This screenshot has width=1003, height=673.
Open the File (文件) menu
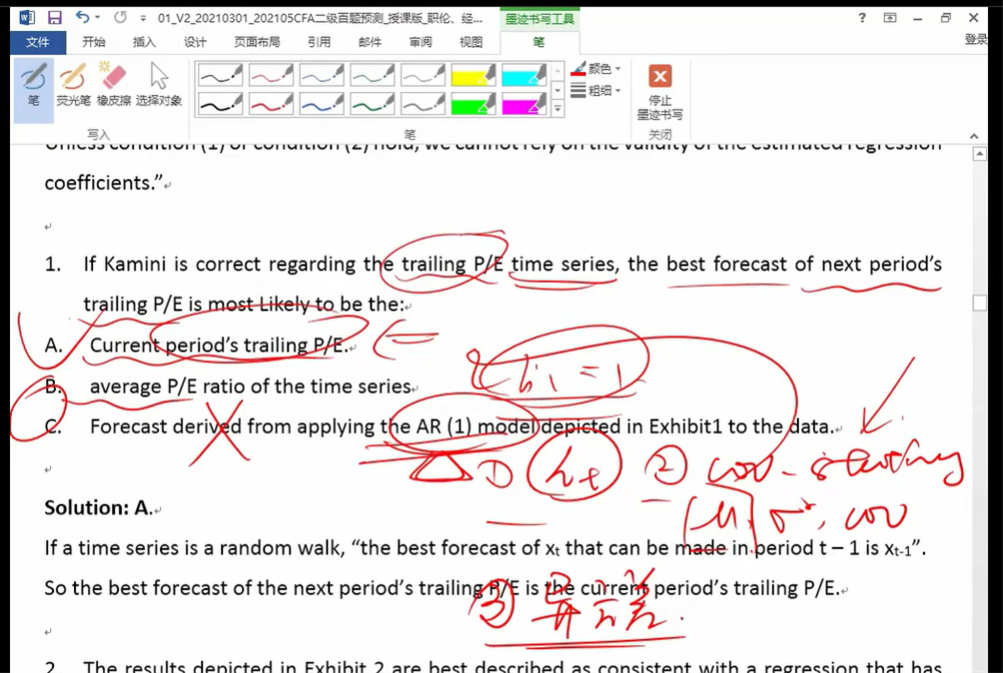[x=37, y=42]
